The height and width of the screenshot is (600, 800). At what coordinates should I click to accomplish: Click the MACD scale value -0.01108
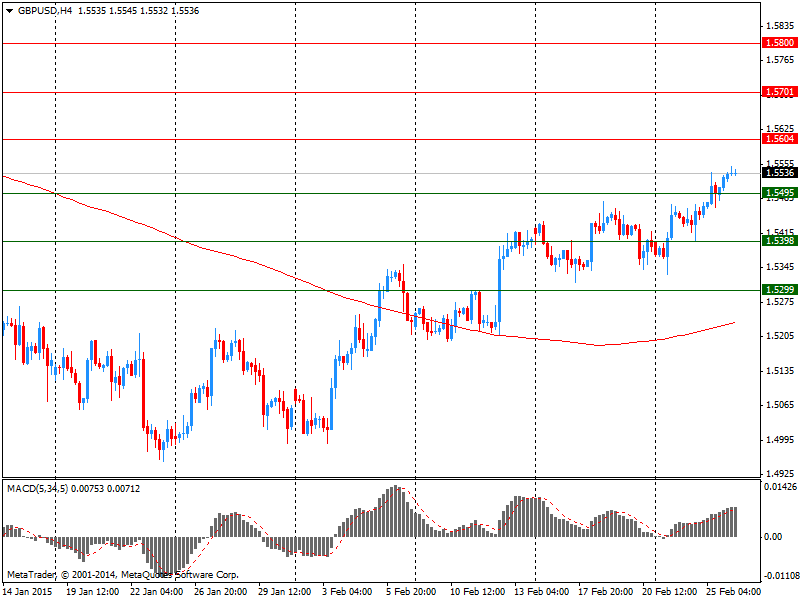click(x=781, y=576)
